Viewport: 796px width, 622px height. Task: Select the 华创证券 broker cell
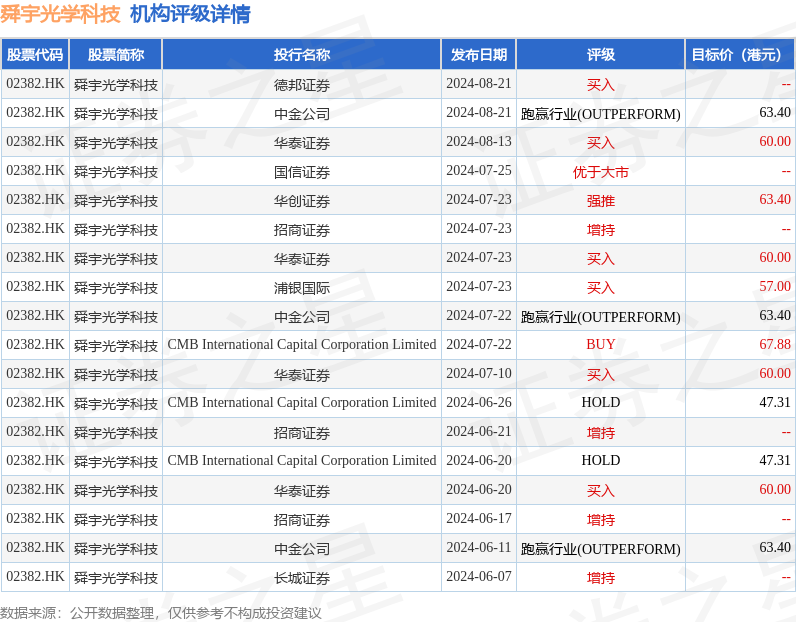302,201
